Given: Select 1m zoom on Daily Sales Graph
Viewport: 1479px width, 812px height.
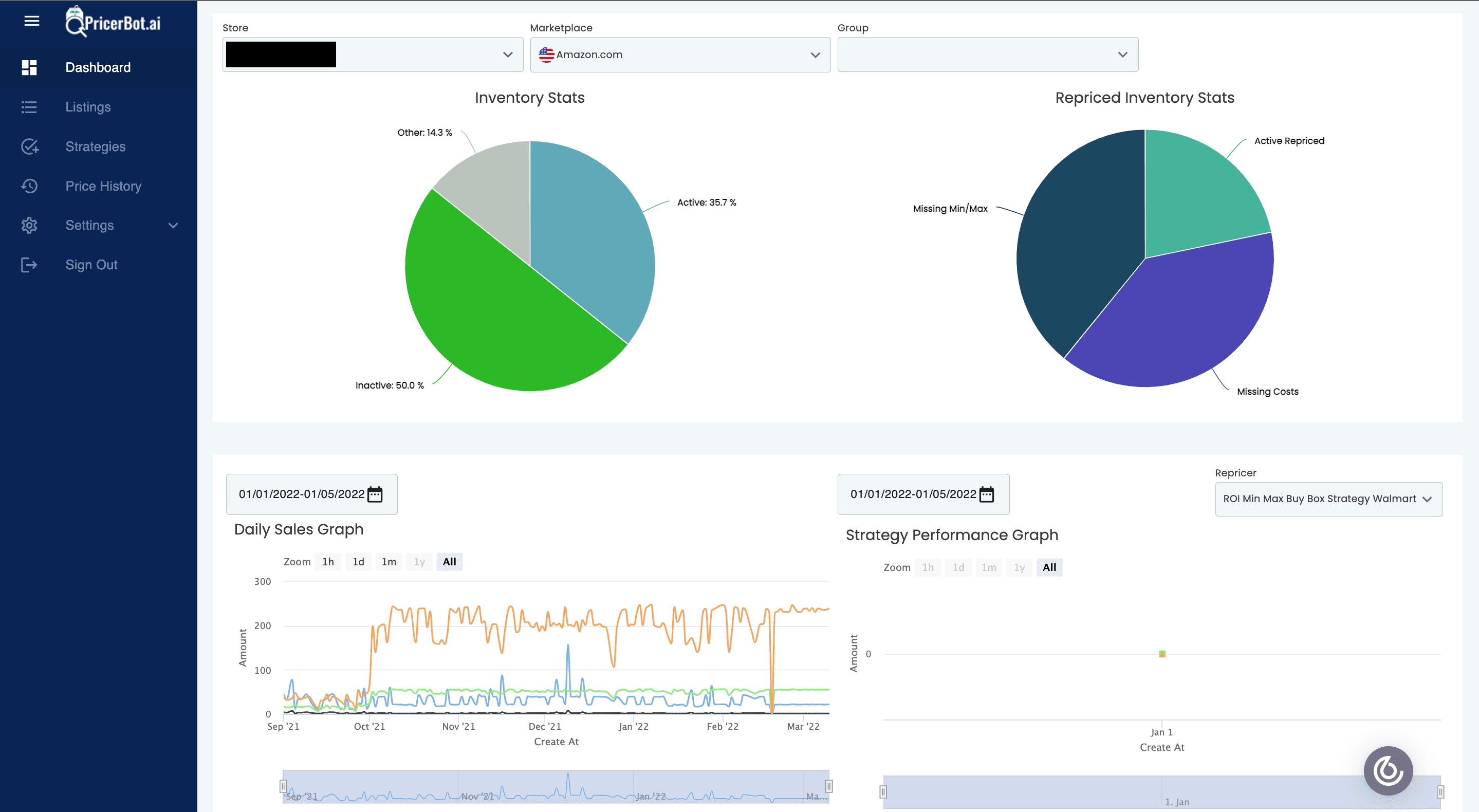Looking at the screenshot, I should point(389,562).
